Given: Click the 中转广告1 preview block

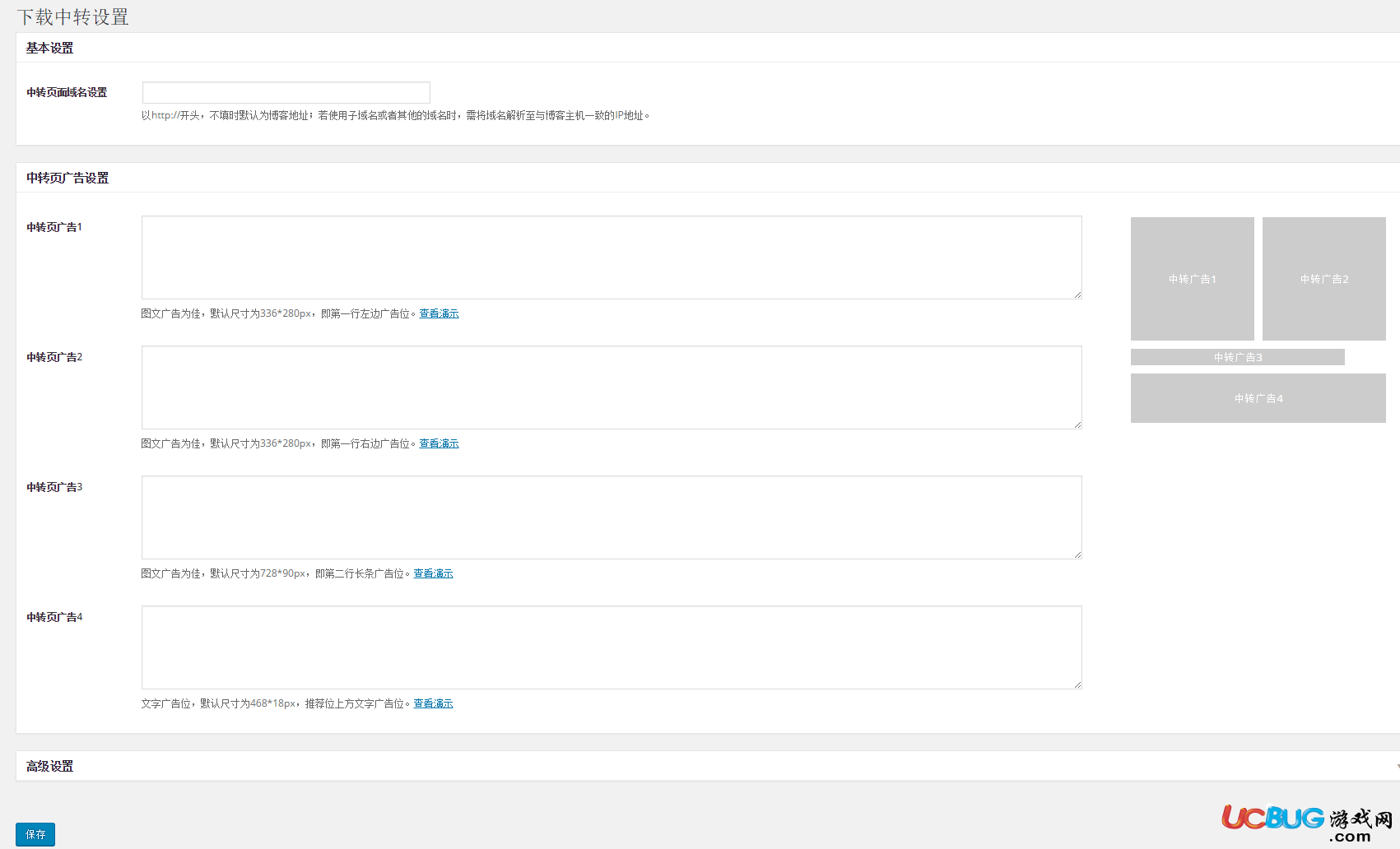Looking at the screenshot, I should tap(1193, 279).
